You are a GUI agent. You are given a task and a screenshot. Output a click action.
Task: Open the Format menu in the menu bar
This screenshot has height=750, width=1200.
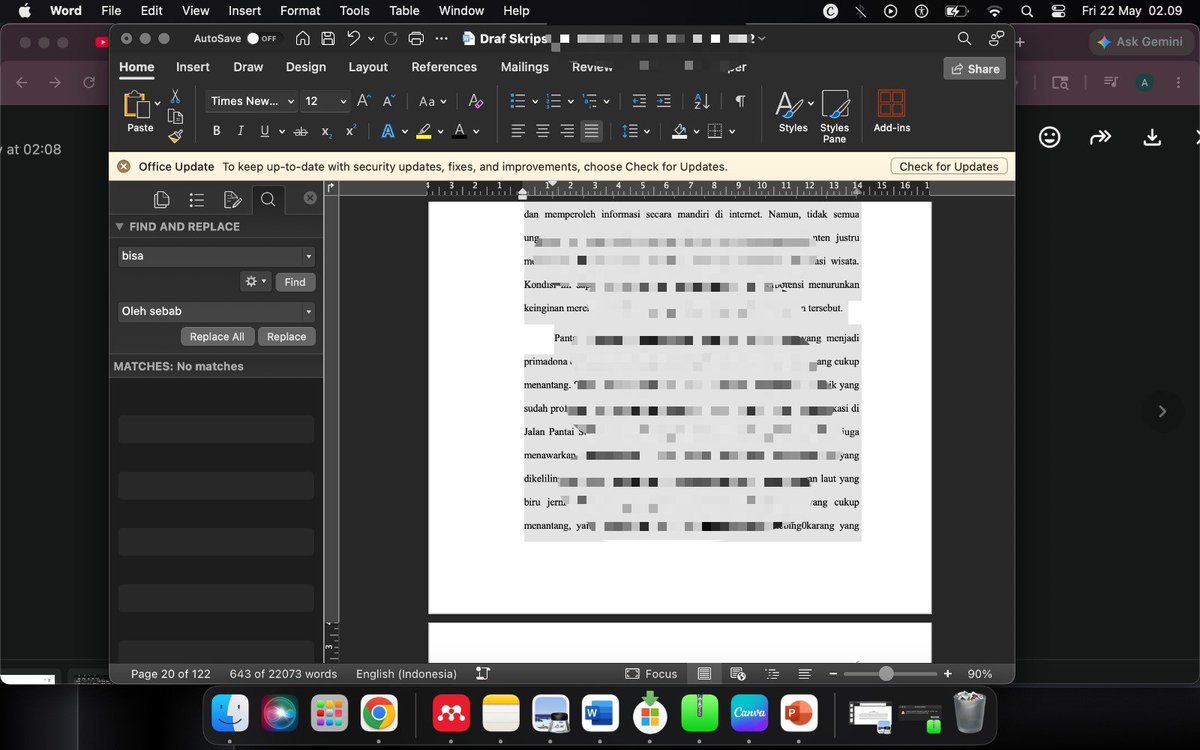coord(300,11)
